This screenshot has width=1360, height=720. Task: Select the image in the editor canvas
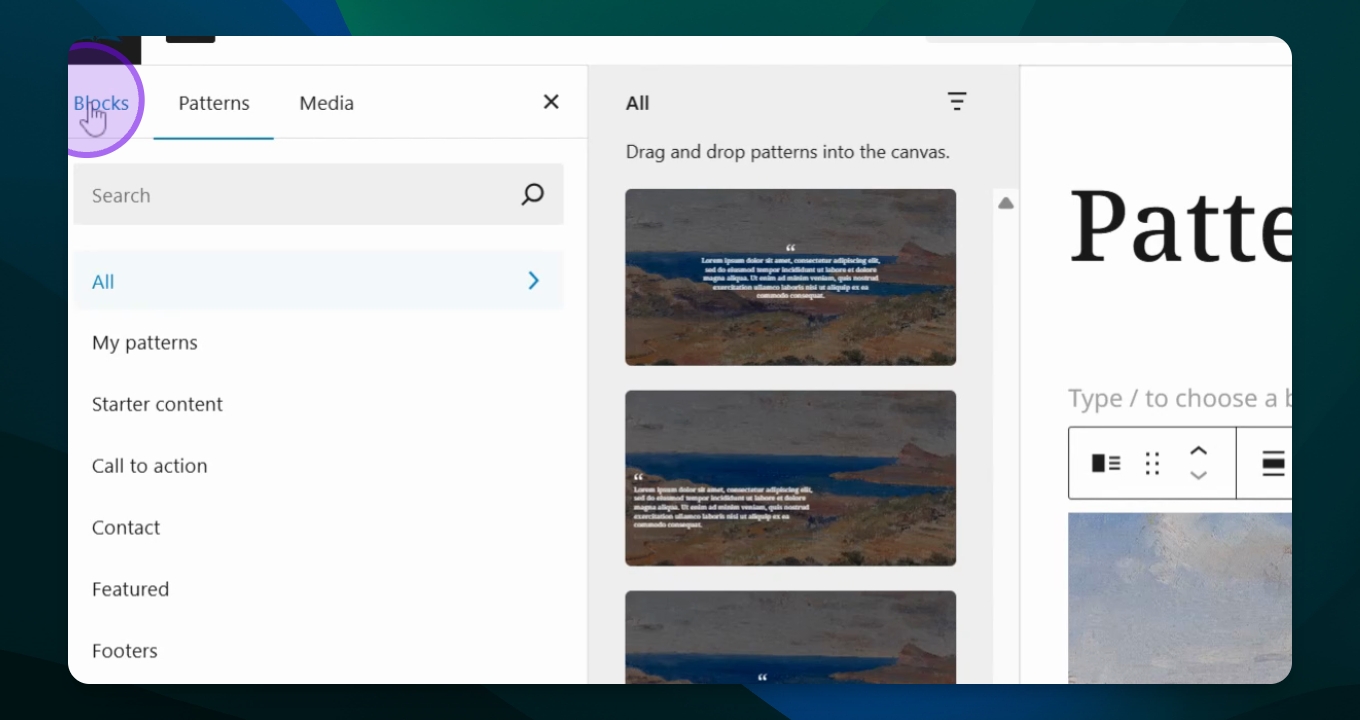(x=1180, y=598)
